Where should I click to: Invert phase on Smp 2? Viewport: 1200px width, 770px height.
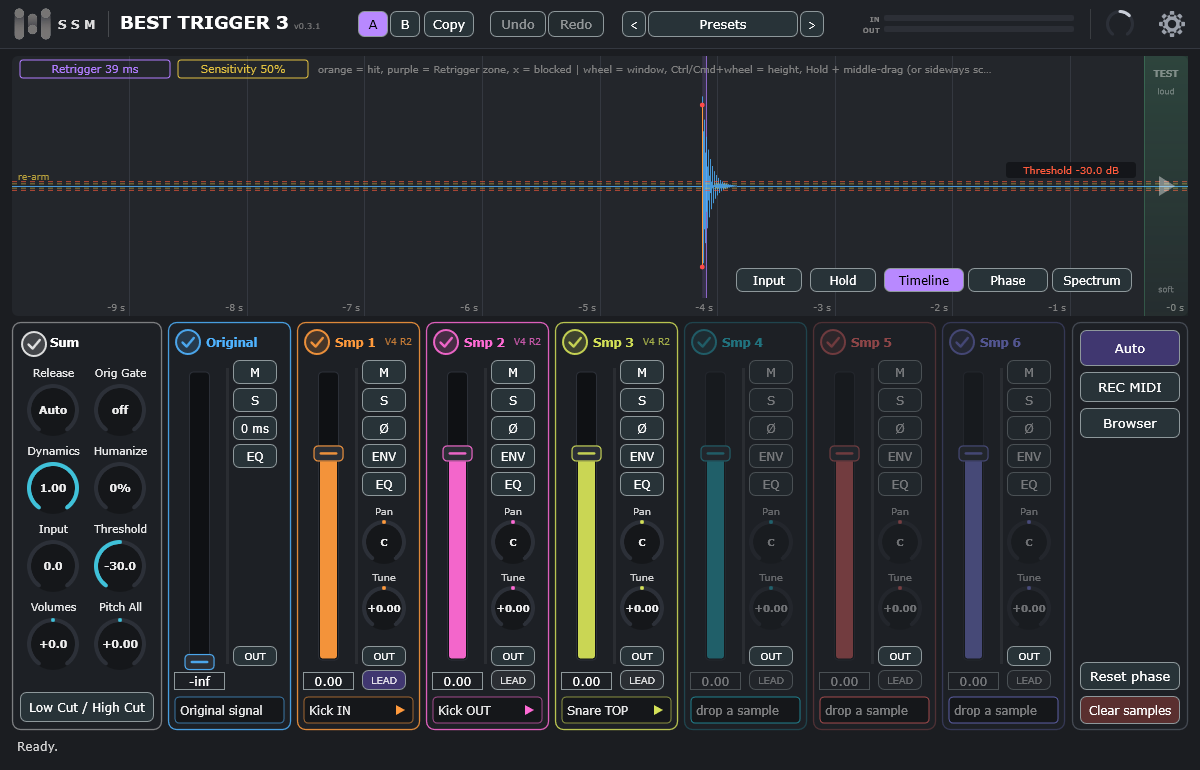(x=513, y=428)
